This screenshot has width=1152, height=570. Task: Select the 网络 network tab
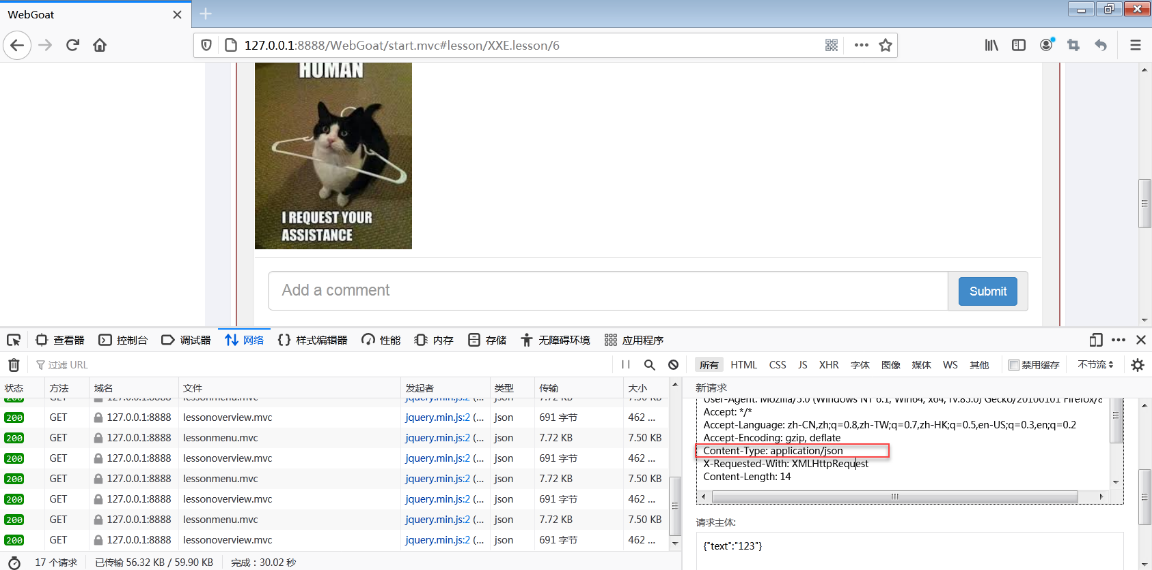tap(244, 340)
